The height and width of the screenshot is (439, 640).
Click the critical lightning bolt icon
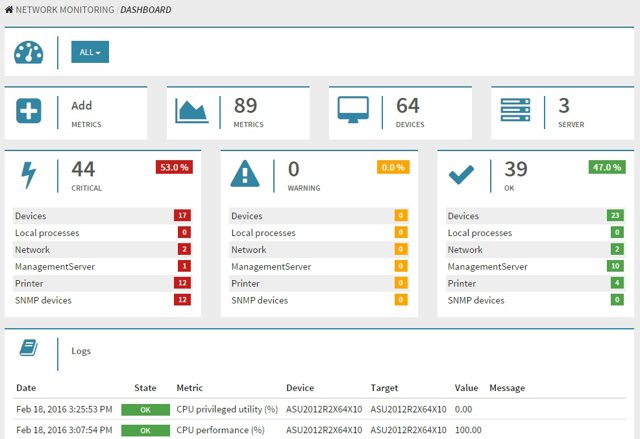(29, 175)
